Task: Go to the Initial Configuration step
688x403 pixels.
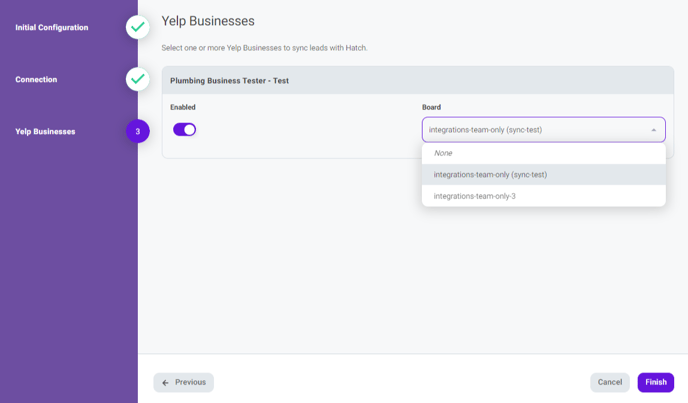Action: [x=52, y=28]
